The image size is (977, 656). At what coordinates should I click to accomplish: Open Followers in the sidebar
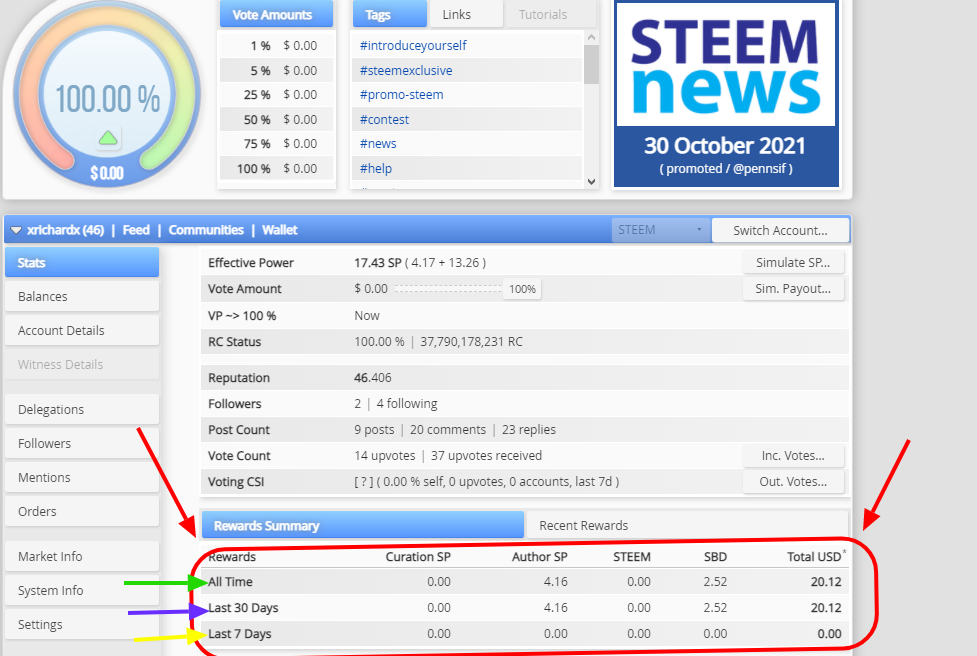coord(82,444)
